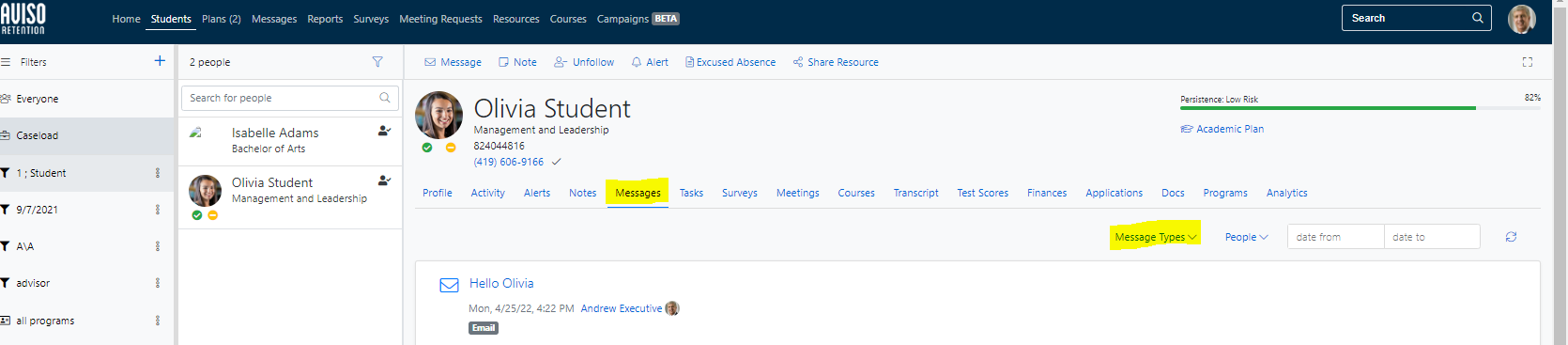1568x345 pixels.
Task: Record an Excused Absence
Action: click(730, 62)
